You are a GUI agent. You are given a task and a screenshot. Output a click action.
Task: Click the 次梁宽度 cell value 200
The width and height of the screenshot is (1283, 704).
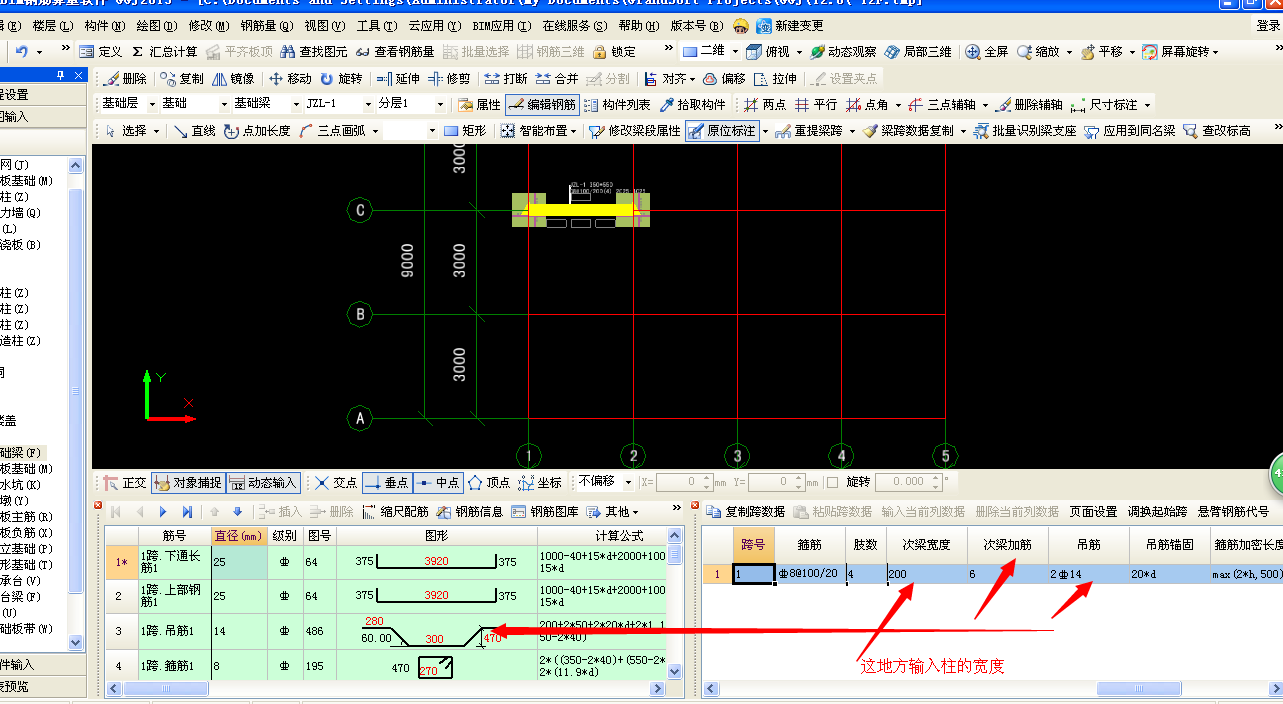click(x=927, y=575)
